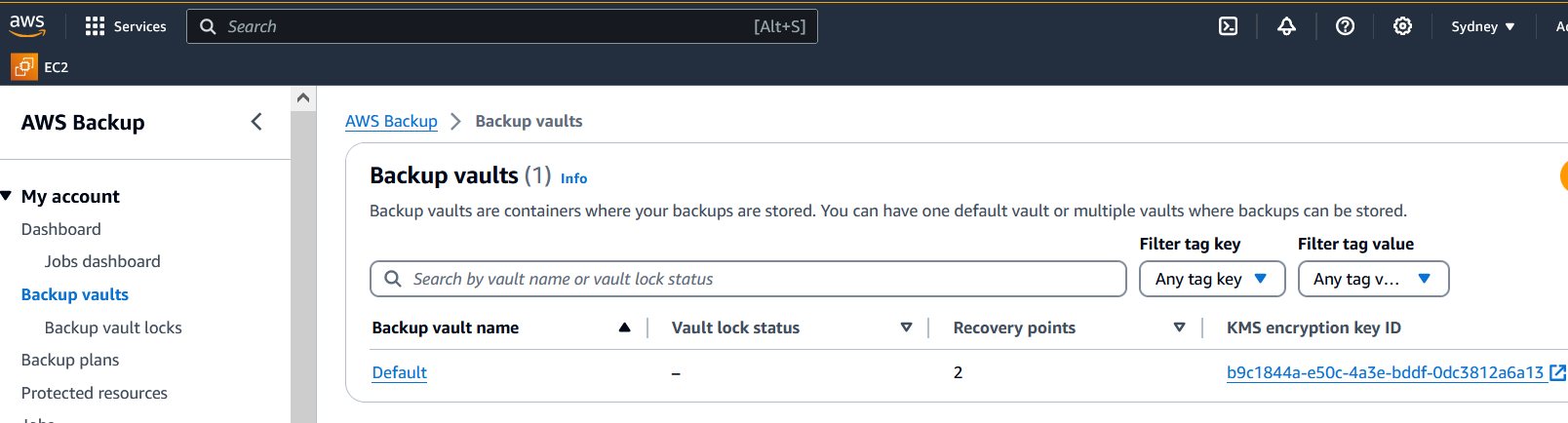Open the Sydney region dropdown
1568x423 pixels.
[1482, 26]
